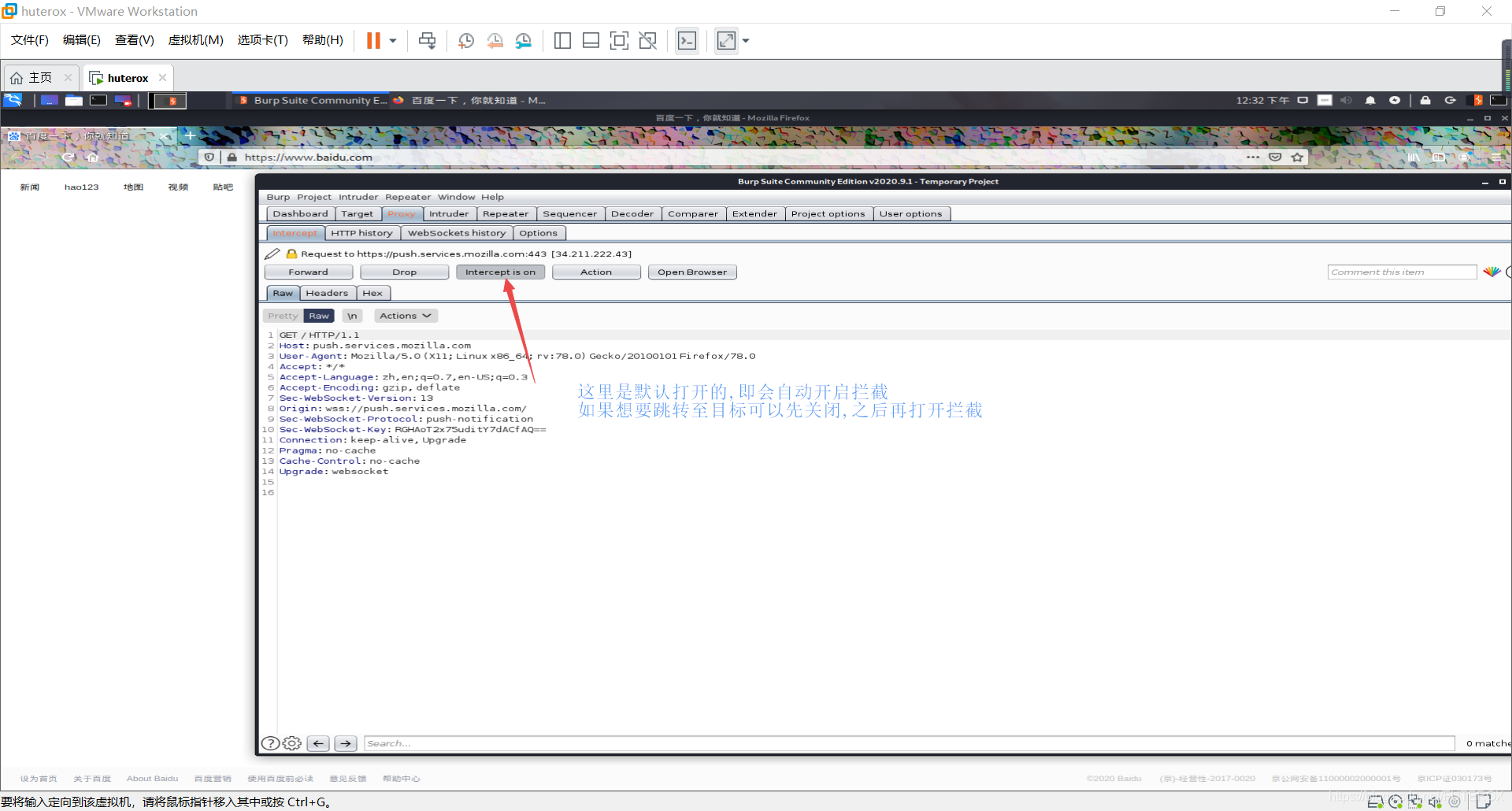The width and height of the screenshot is (1512, 811).
Task: Toggle the thumbnail bar layout icon
Action: [591, 40]
